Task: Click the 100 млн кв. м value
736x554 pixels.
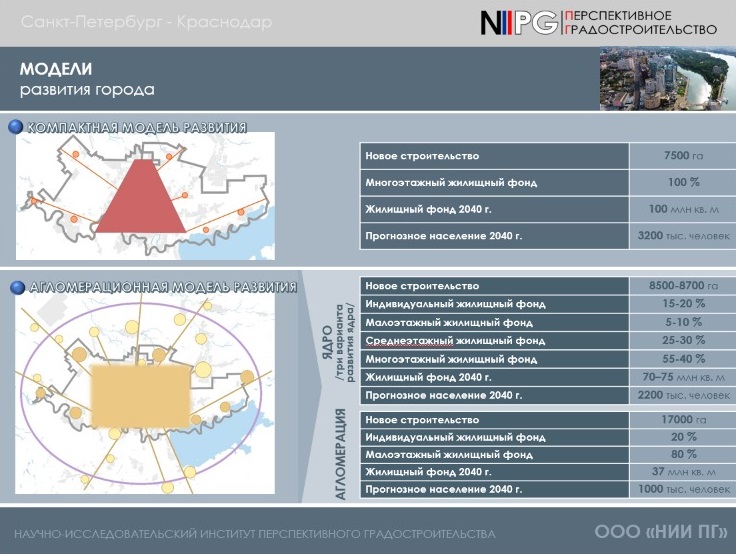Action: click(683, 209)
